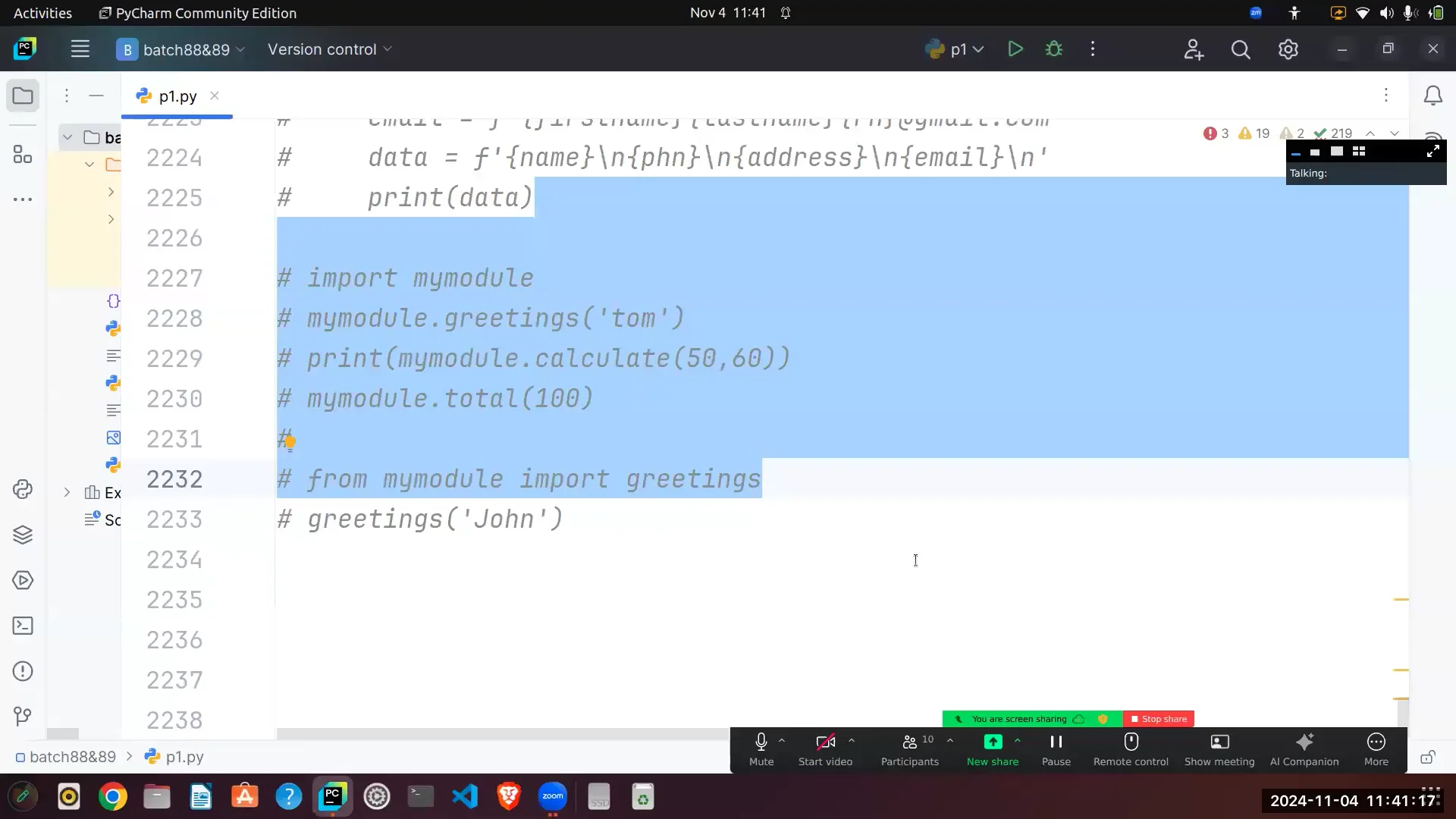
Task: Open the Python Packages panel icon
Action: [22, 535]
